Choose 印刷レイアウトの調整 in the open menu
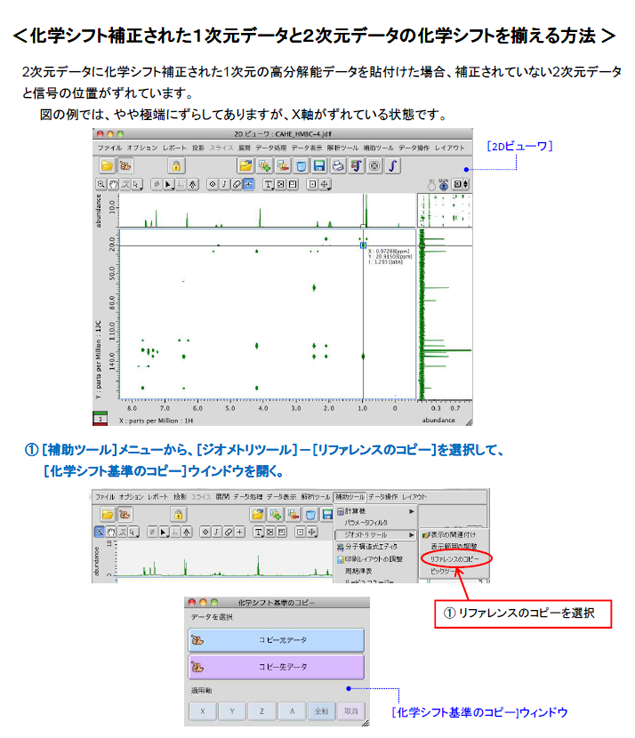This screenshot has height=738, width=635. pyautogui.click(x=370, y=559)
